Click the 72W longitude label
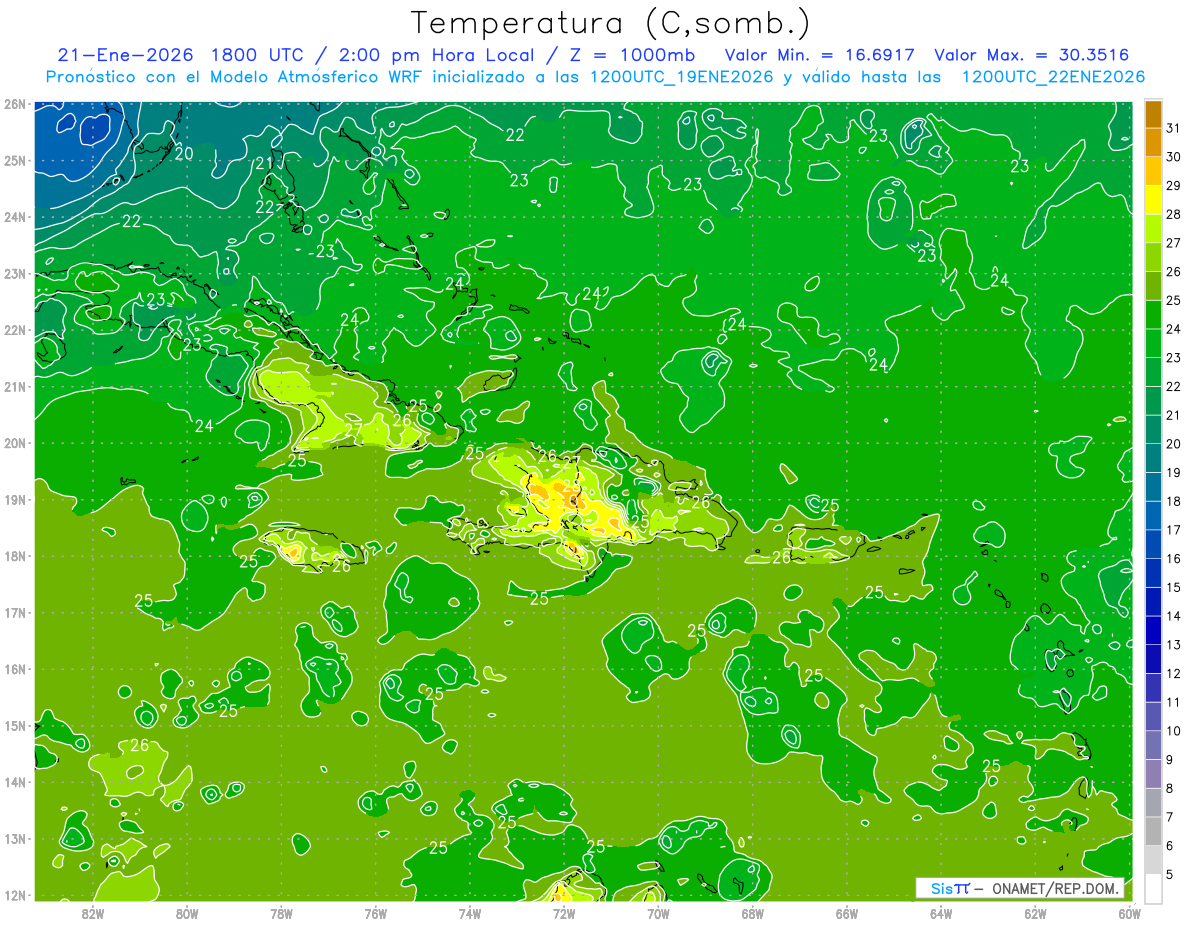This screenshot has height=927, width=1200. pyautogui.click(x=564, y=913)
